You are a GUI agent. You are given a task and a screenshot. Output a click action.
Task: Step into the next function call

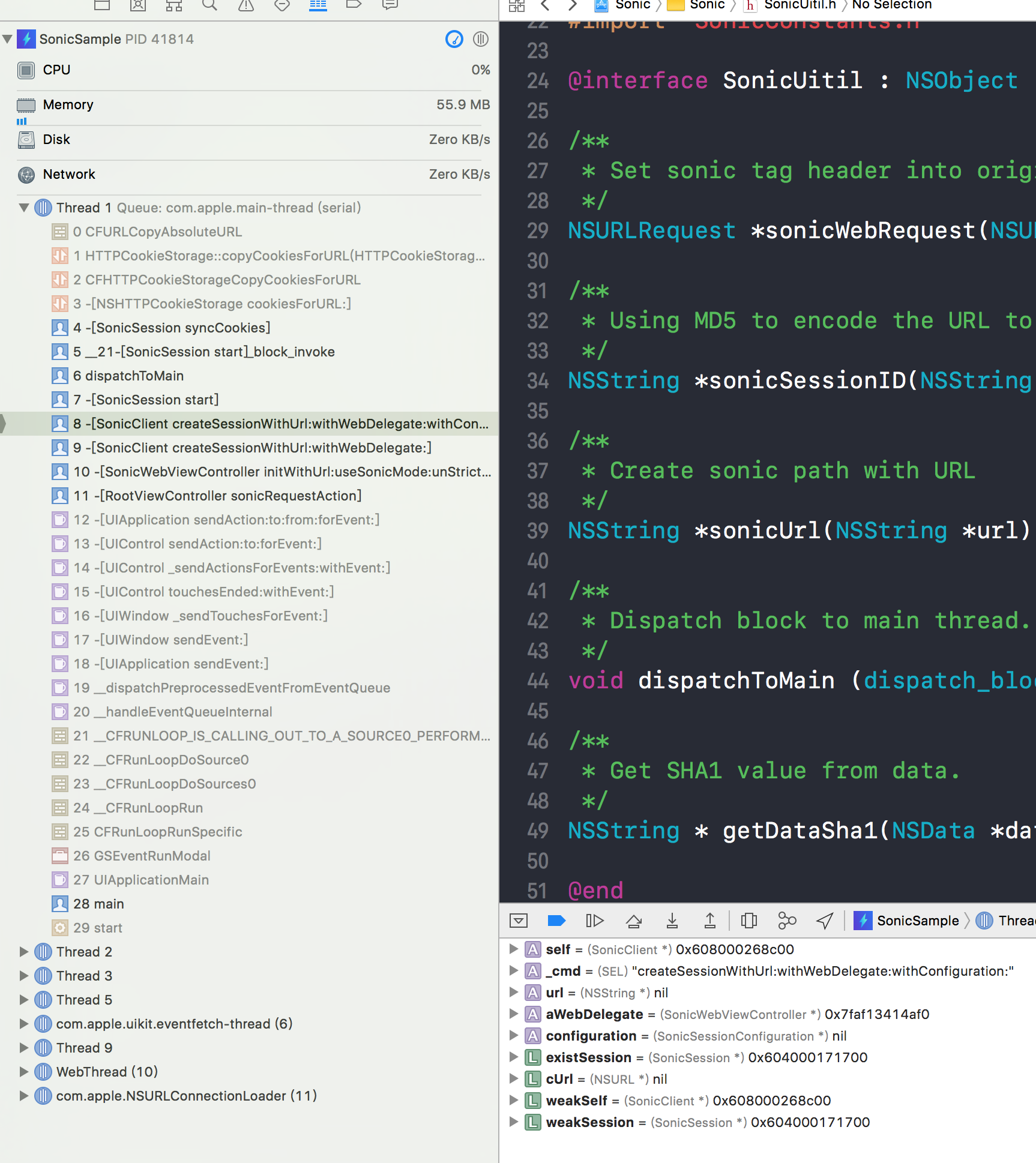pos(672,920)
